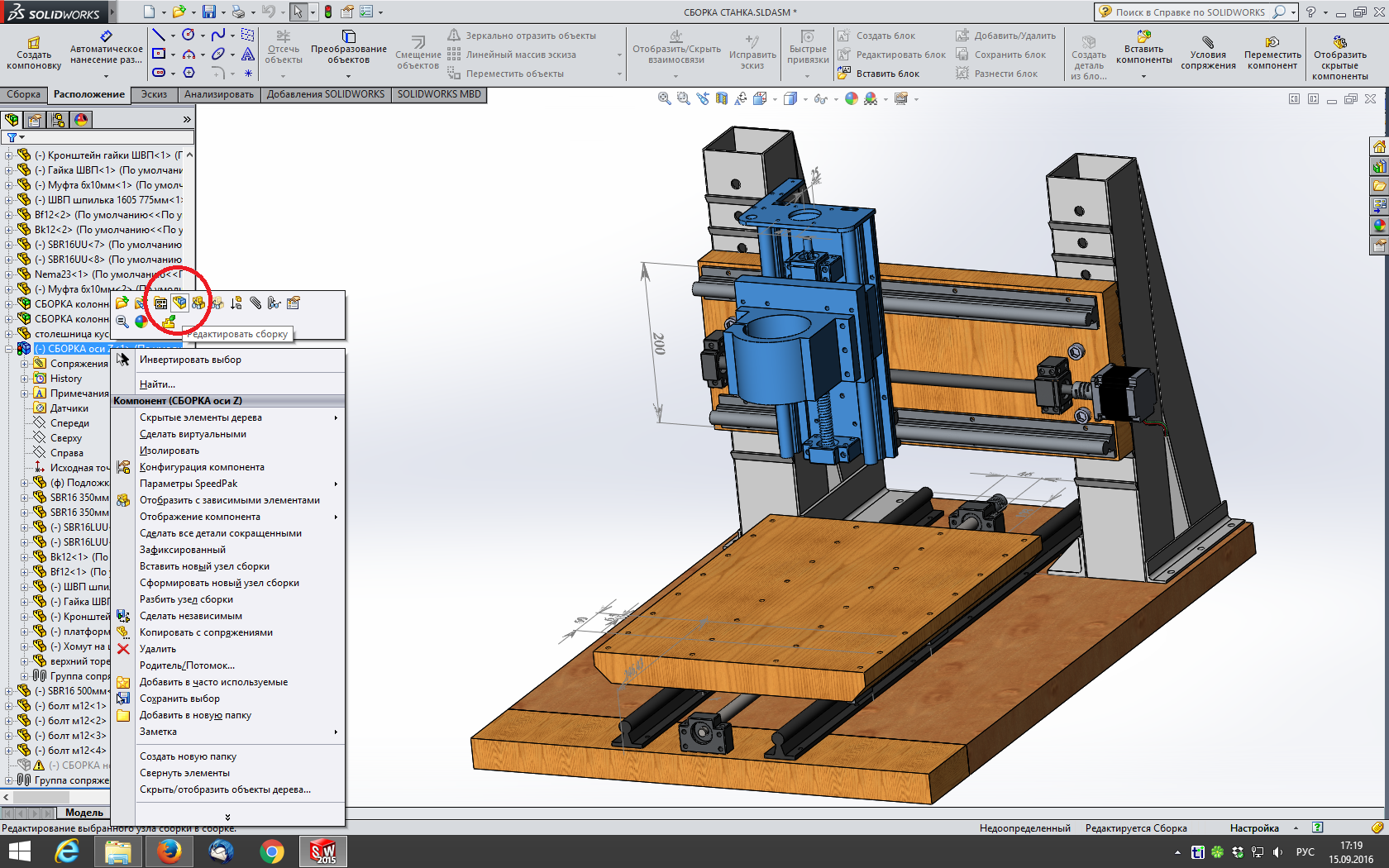Toggle Hide/show tree items entry
Screen dimensions: 1389x868
point(225,789)
